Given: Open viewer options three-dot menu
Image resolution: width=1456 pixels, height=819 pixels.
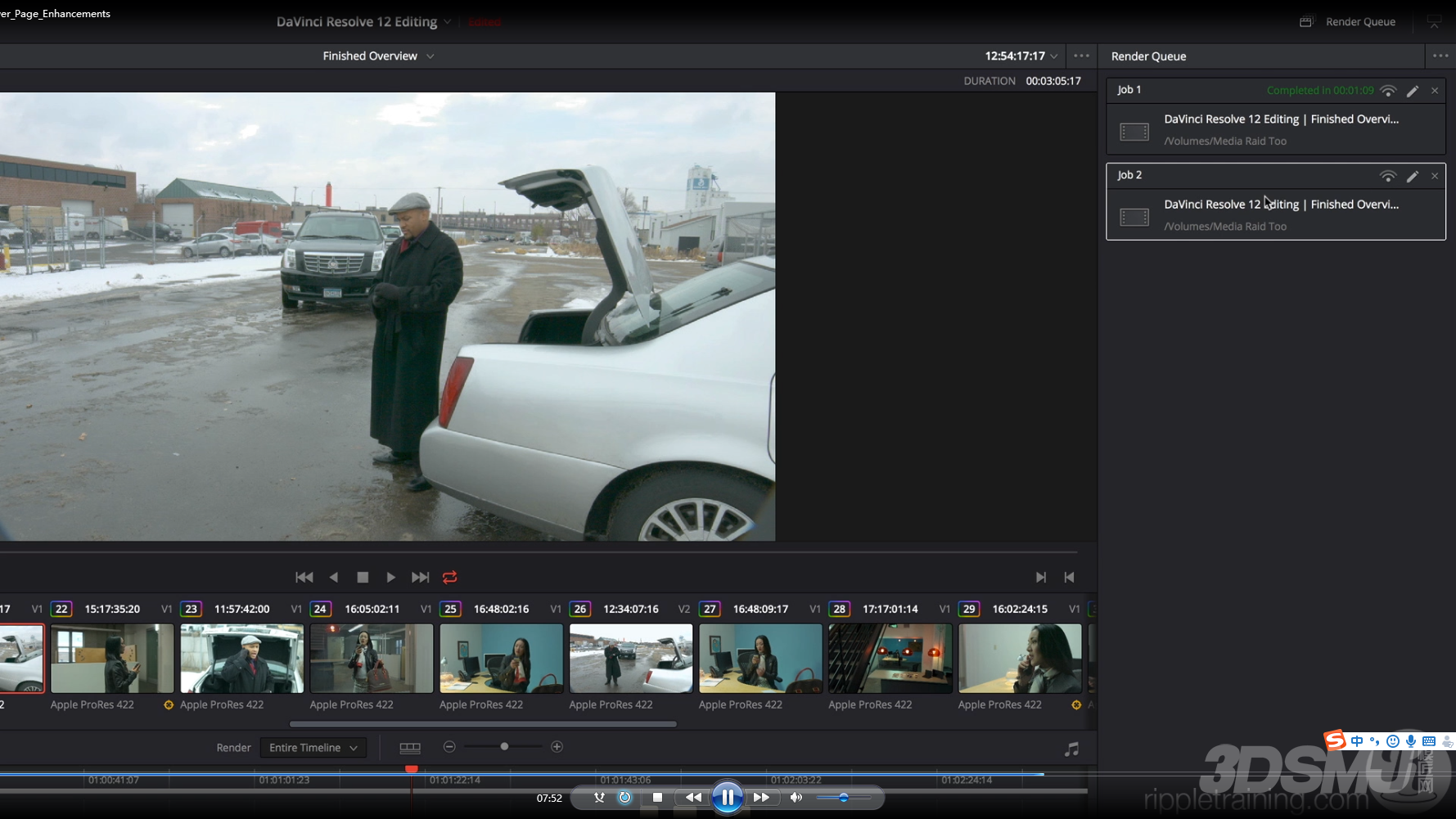Looking at the screenshot, I should coord(1081,56).
